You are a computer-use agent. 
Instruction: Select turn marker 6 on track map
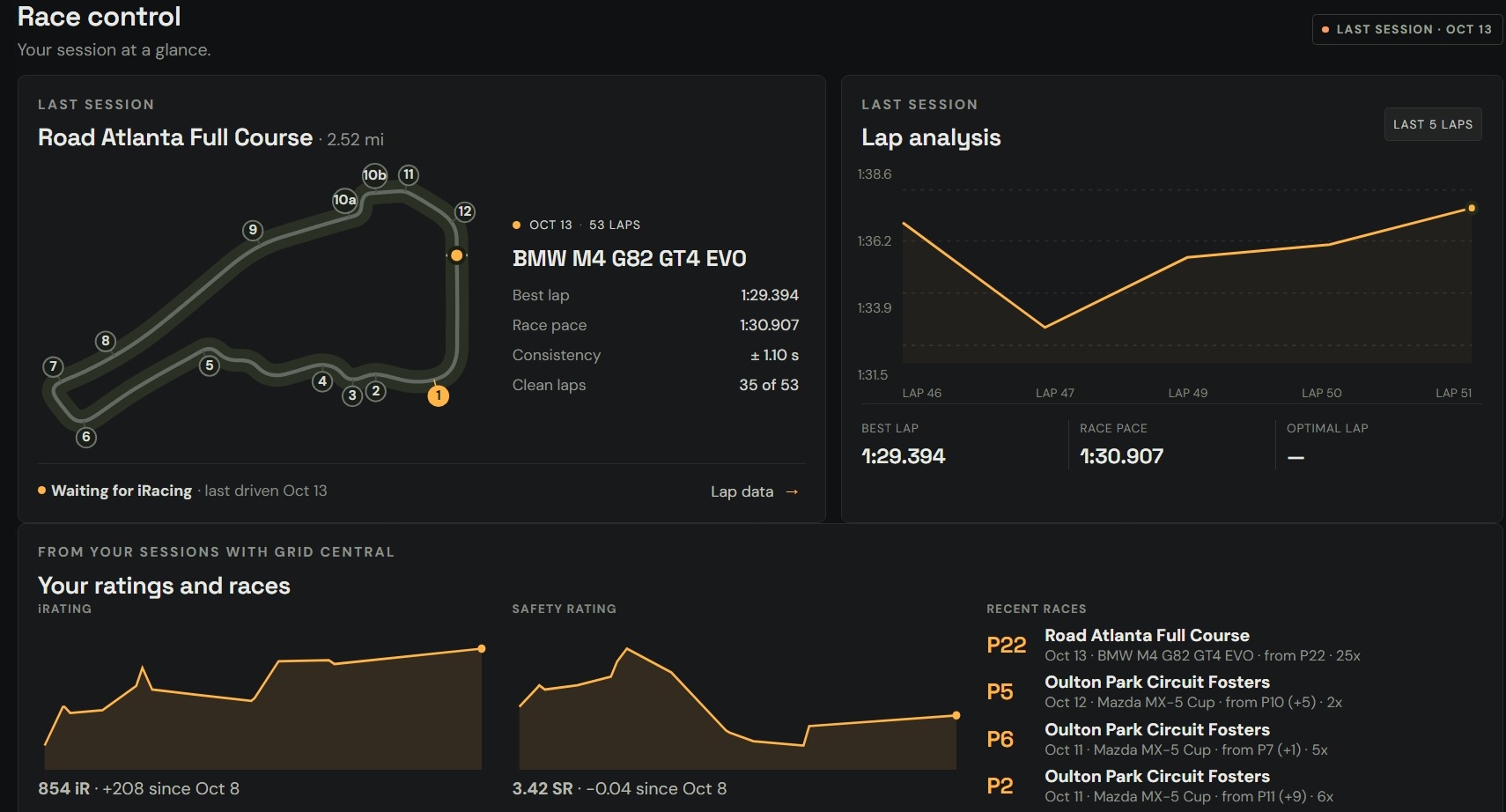click(x=85, y=437)
